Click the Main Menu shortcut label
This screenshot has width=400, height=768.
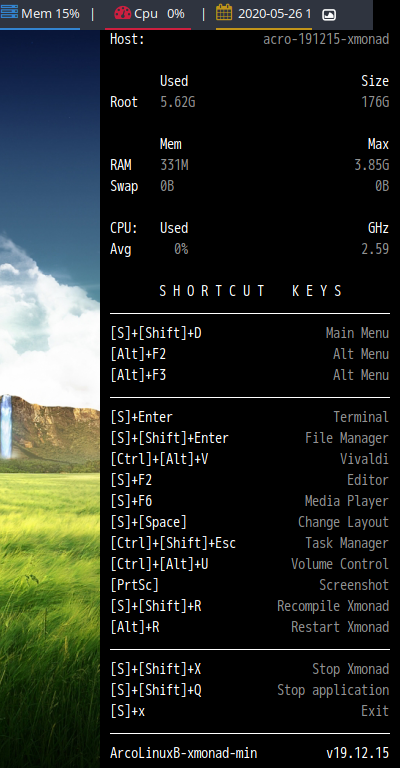(357, 333)
